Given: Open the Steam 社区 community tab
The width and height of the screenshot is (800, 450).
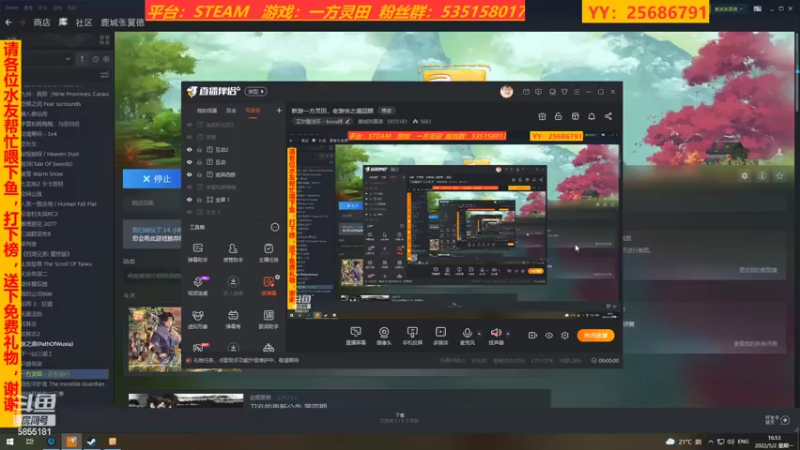Looking at the screenshot, I should (84, 22).
